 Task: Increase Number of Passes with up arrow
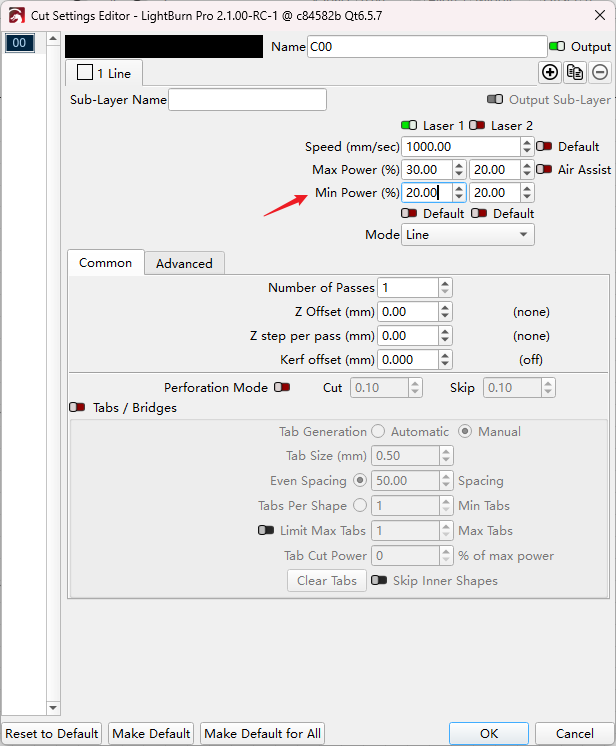pyautogui.click(x=445, y=283)
